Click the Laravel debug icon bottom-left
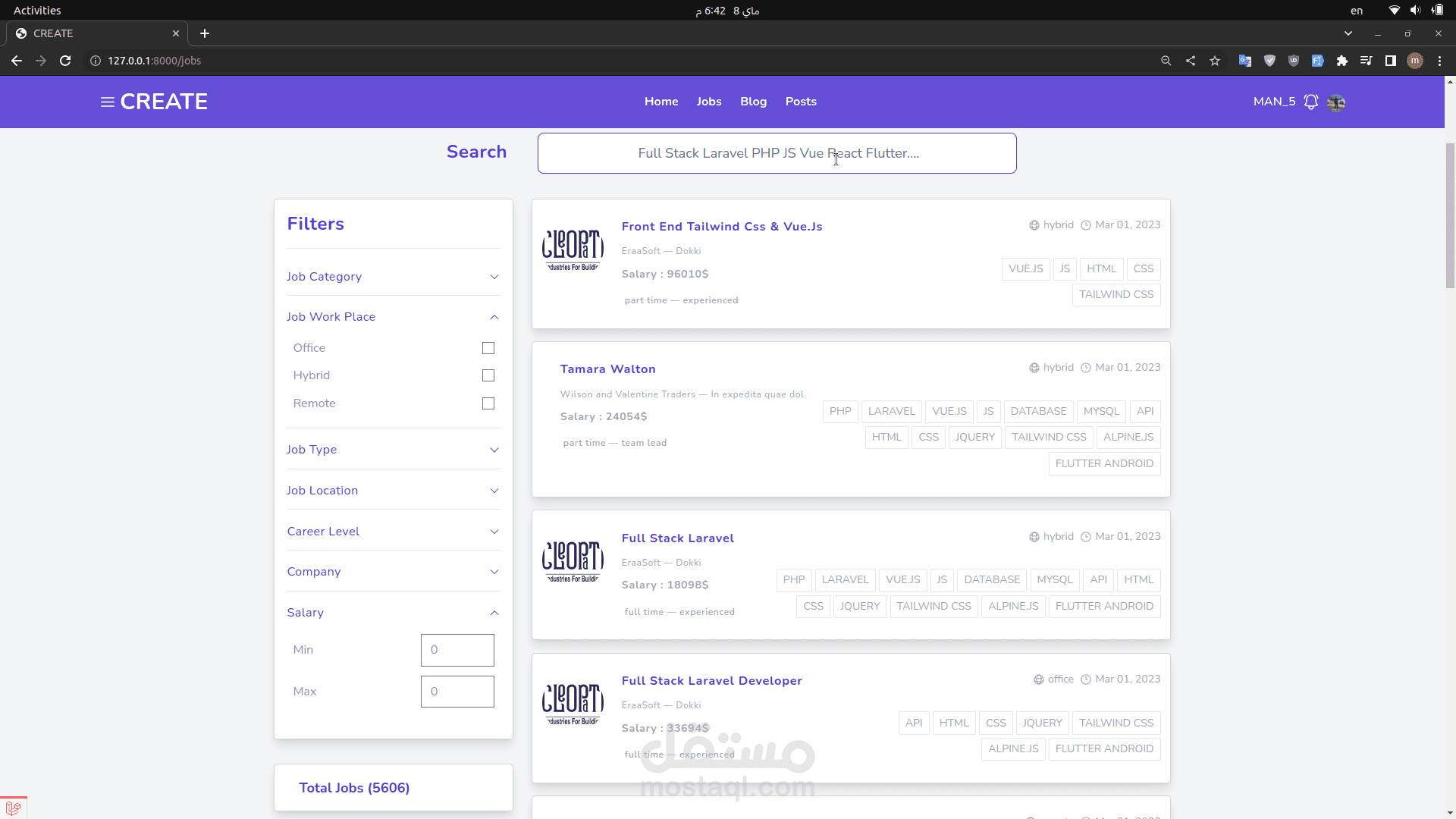Image resolution: width=1456 pixels, height=819 pixels. 13,808
